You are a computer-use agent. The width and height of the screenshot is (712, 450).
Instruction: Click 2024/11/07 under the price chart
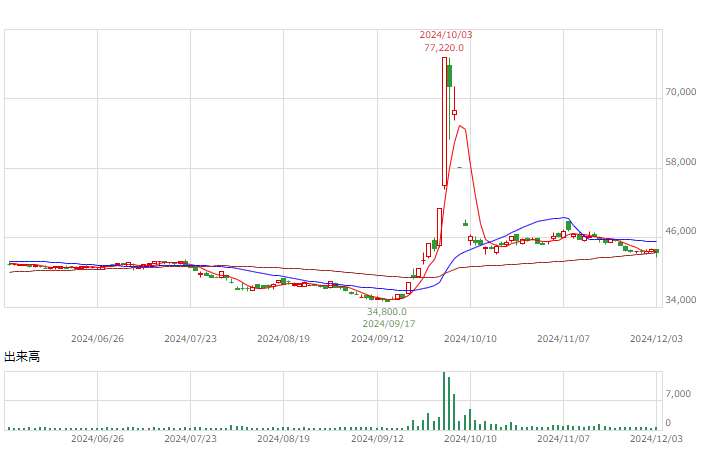point(564,339)
